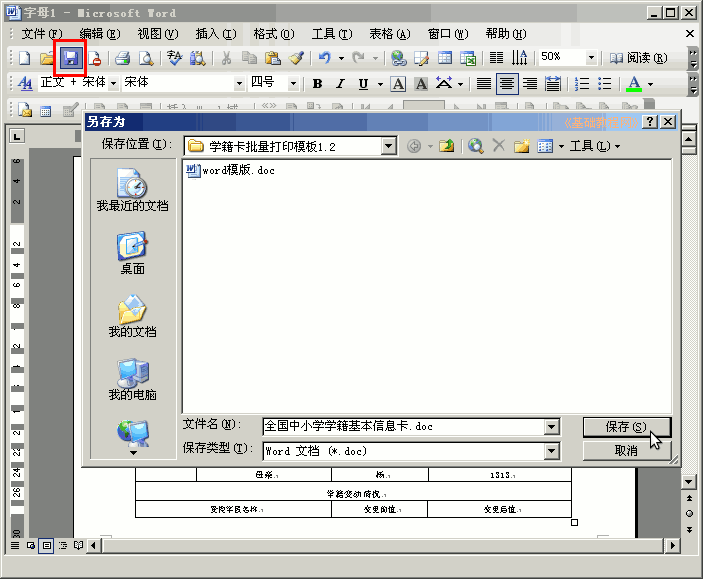Open Tools (工具) dropdown in dialog
The height and width of the screenshot is (579, 703).
point(595,146)
